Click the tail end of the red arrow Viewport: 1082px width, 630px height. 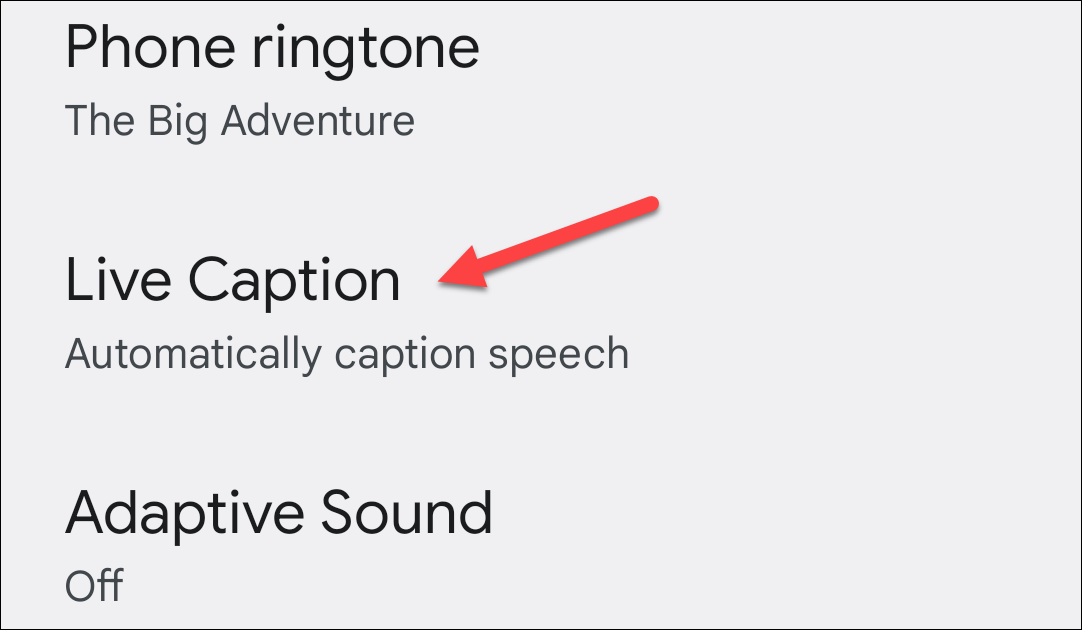point(650,204)
